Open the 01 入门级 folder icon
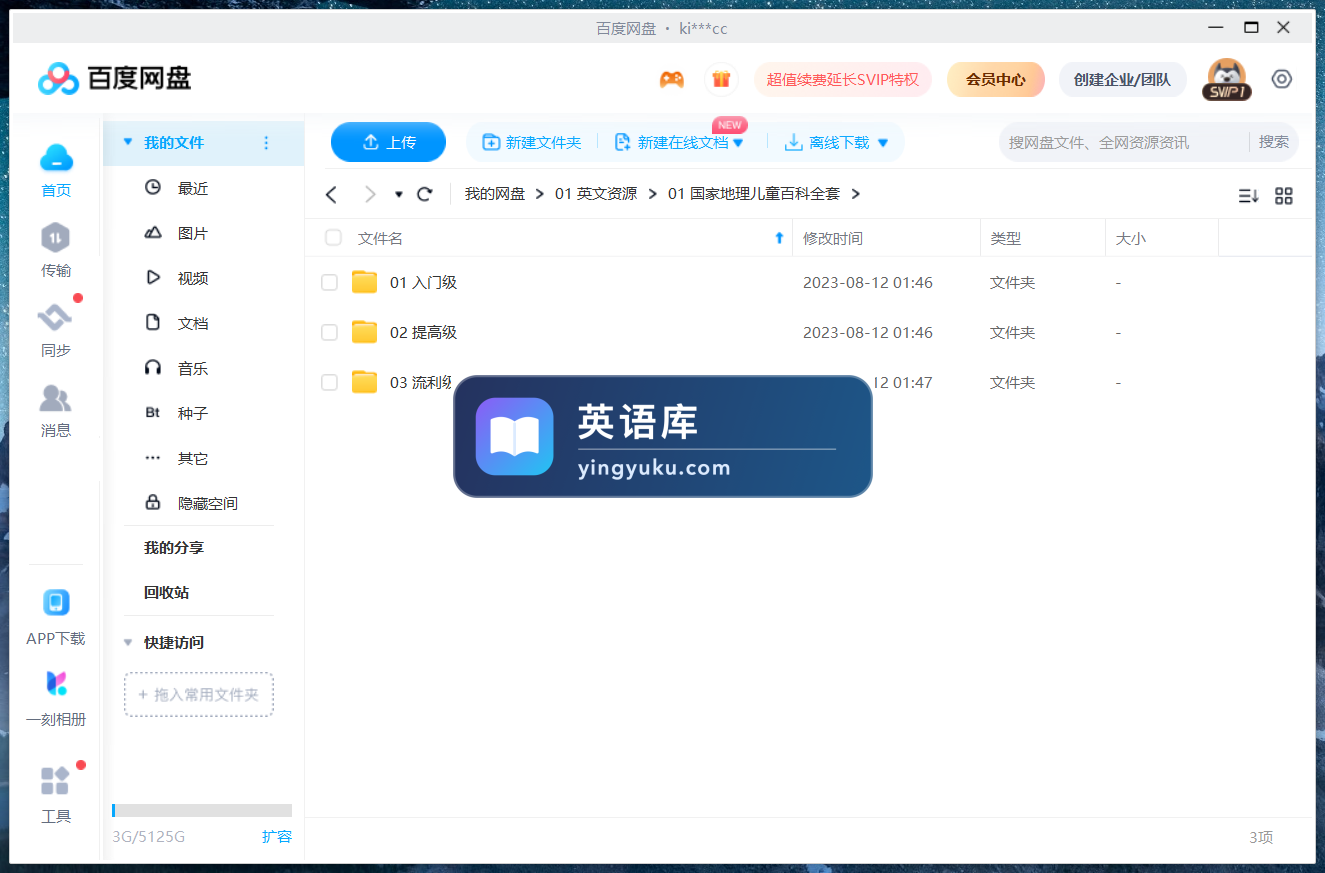The image size is (1325, 873). click(x=365, y=282)
